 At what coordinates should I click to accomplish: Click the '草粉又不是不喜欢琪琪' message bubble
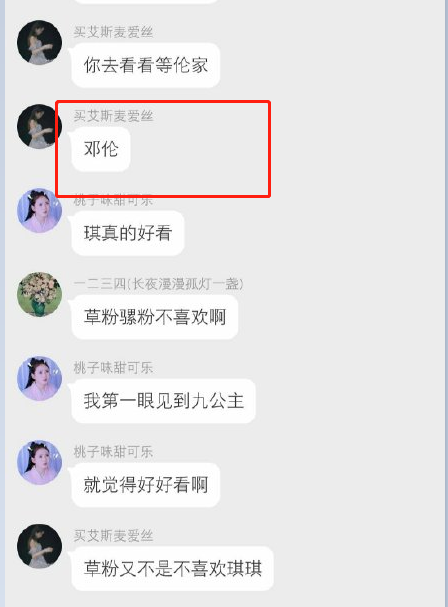pyautogui.click(x=173, y=569)
